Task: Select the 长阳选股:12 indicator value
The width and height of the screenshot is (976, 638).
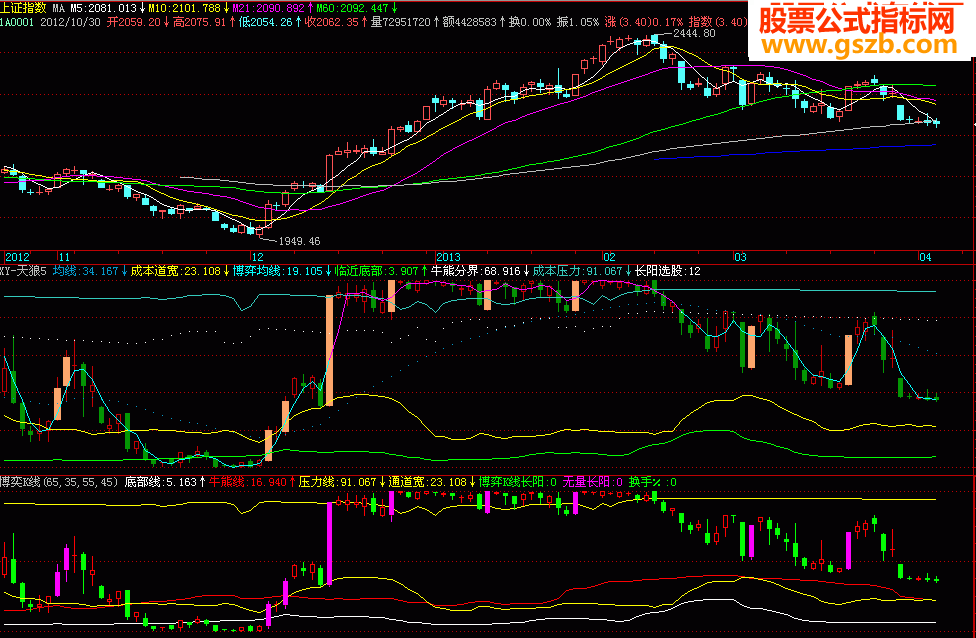Action: (668, 271)
